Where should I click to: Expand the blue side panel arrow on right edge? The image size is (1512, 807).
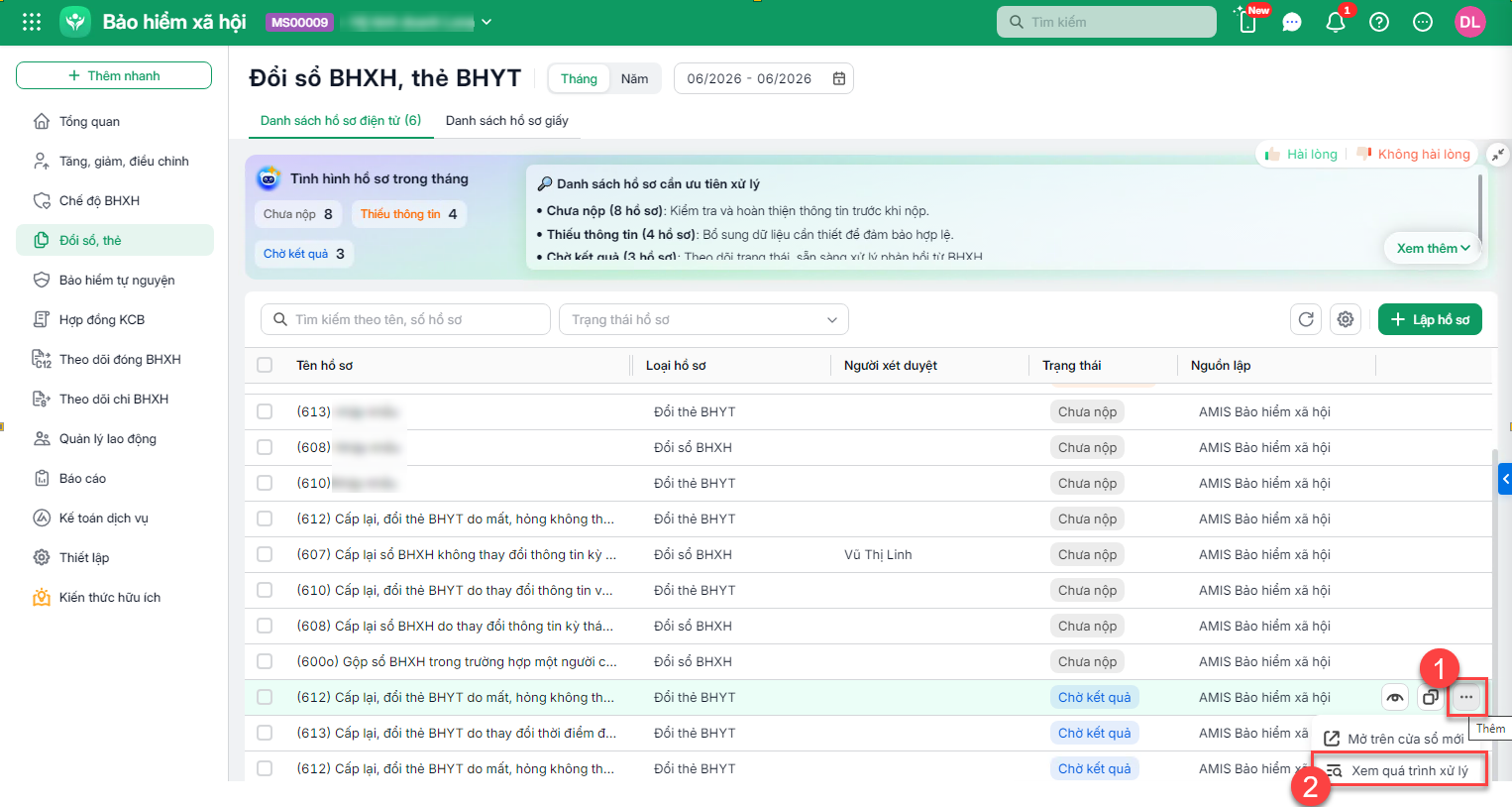click(1505, 479)
